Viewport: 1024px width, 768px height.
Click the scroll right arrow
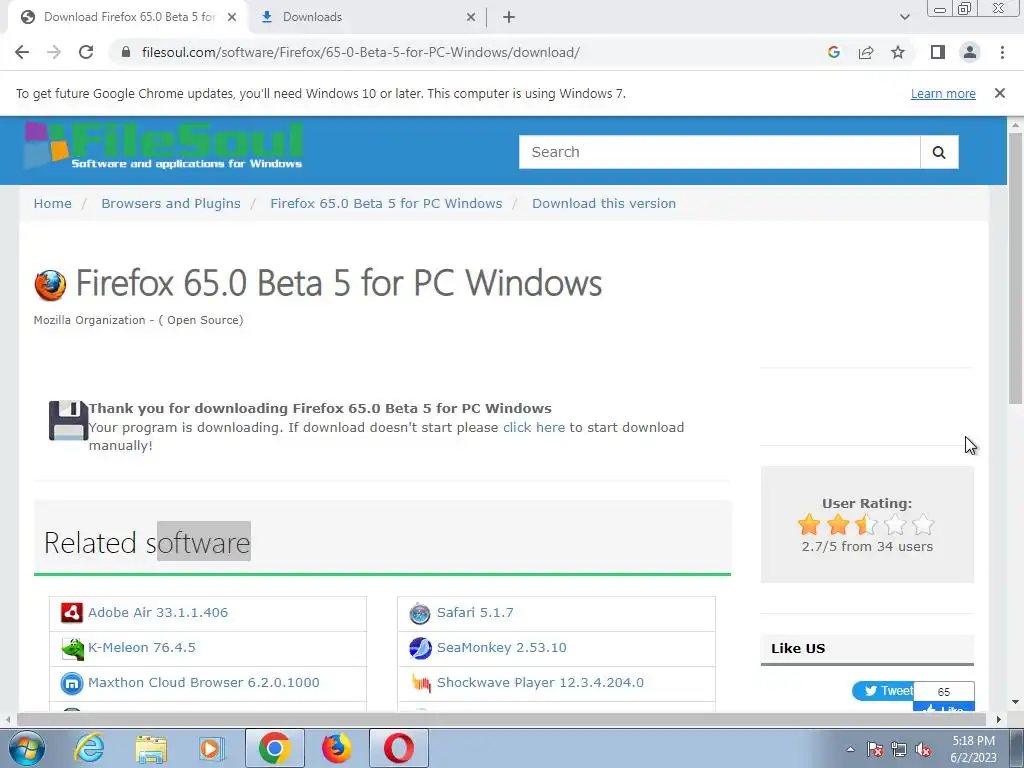(x=998, y=719)
